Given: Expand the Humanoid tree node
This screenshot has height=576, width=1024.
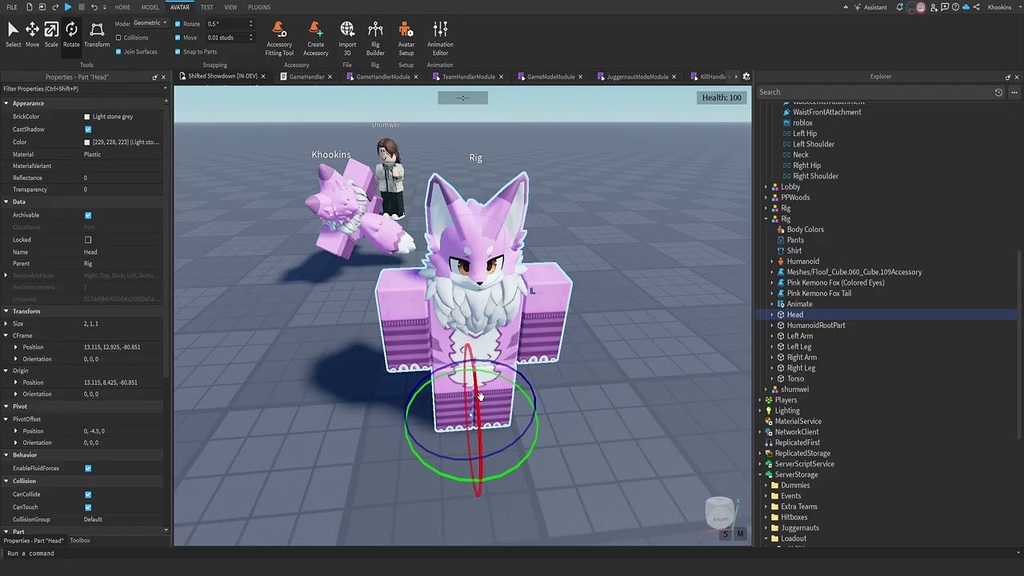Looking at the screenshot, I should [772, 261].
